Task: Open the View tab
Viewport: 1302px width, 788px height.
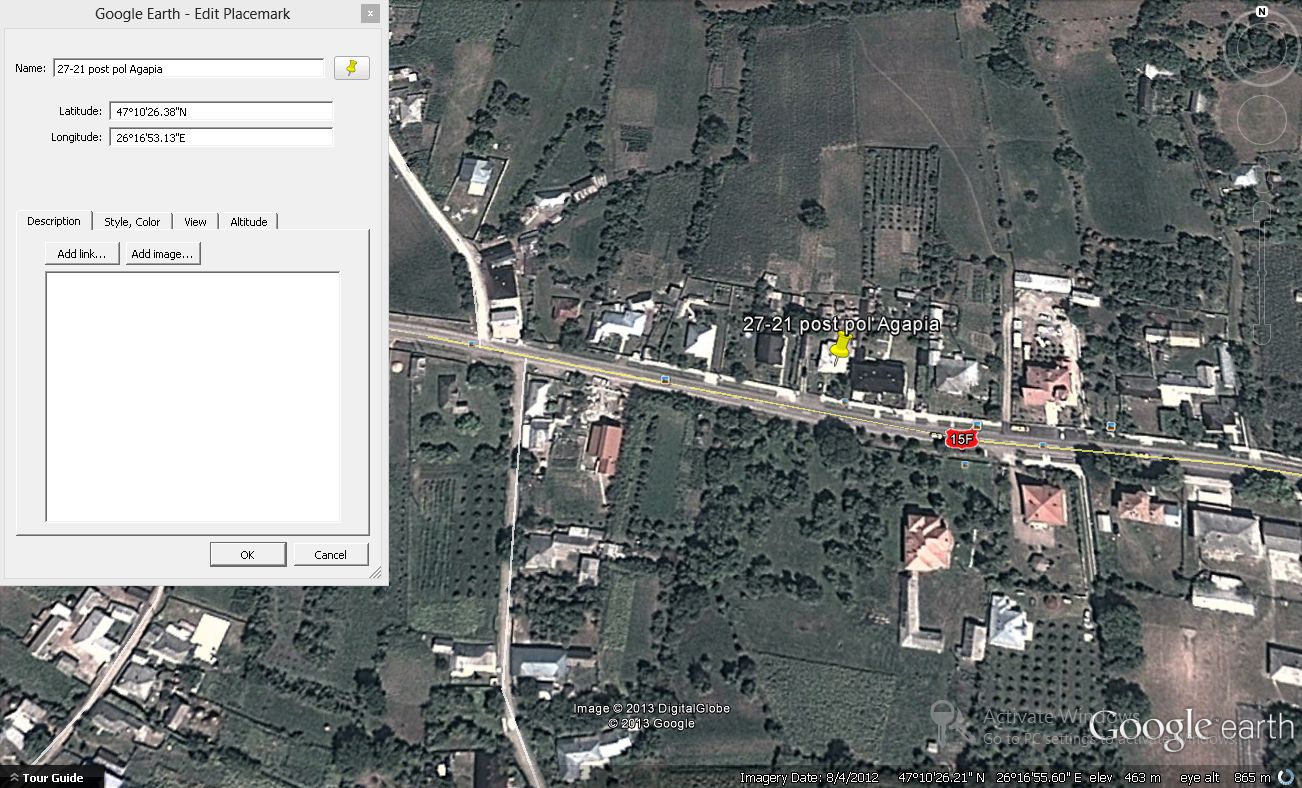Action: (x=195, y=222)
